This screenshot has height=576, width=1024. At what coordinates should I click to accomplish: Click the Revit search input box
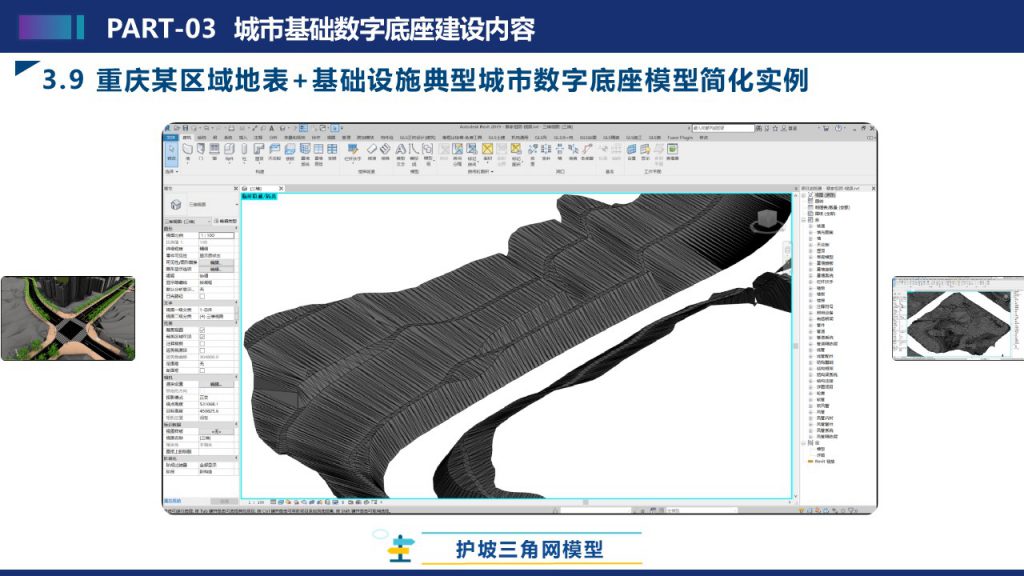(x=724, y=128)
